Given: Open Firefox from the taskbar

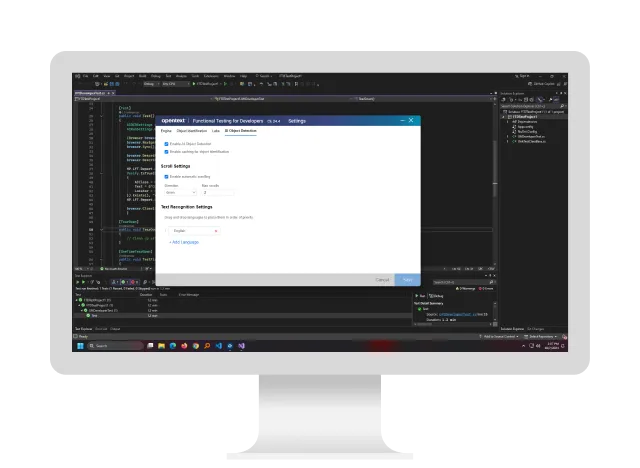Looking at the screenshot, I should (184, 346).
